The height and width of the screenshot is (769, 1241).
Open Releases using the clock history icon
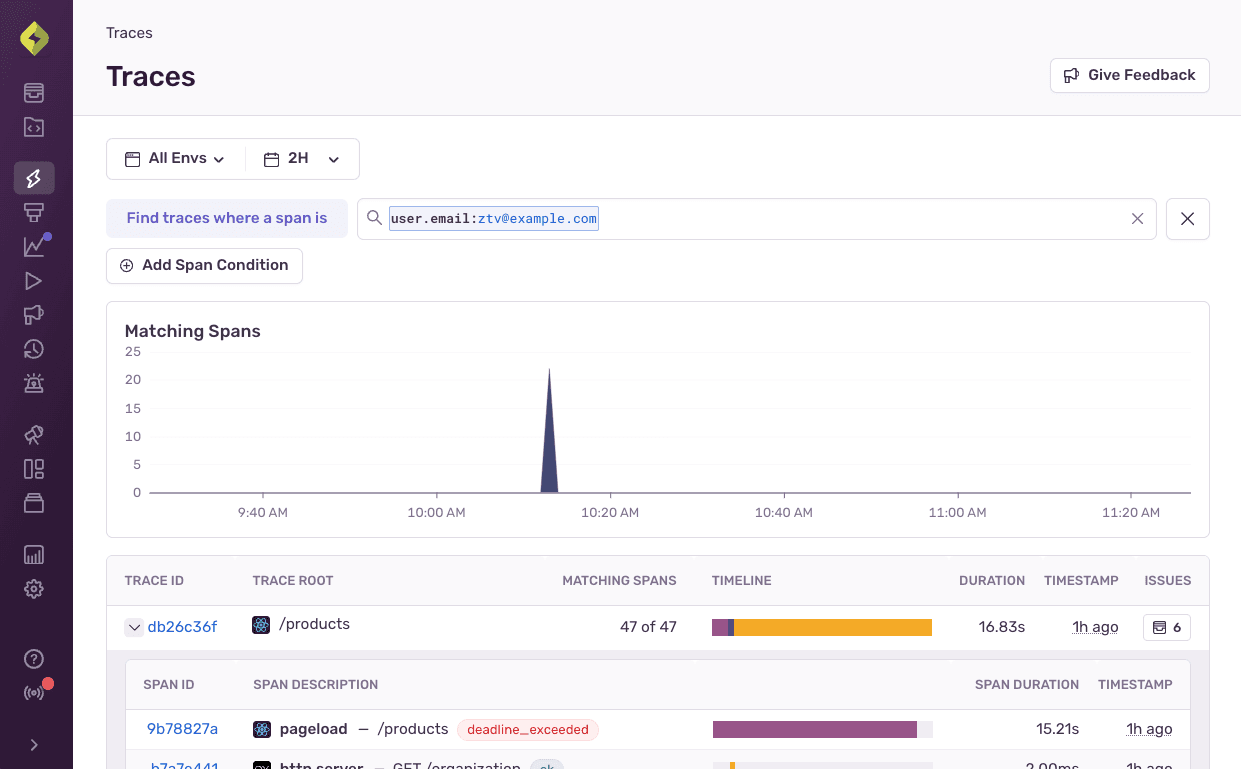pos(33,349)
